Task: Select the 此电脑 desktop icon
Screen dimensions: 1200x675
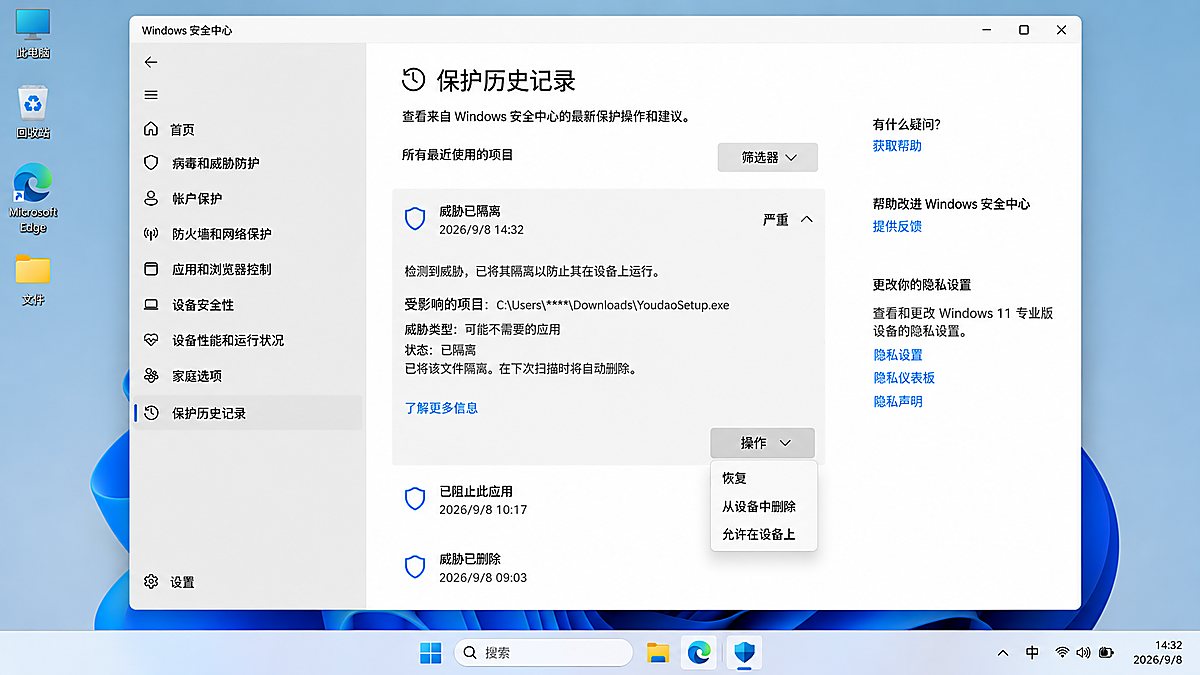Action: click(33, 33)
